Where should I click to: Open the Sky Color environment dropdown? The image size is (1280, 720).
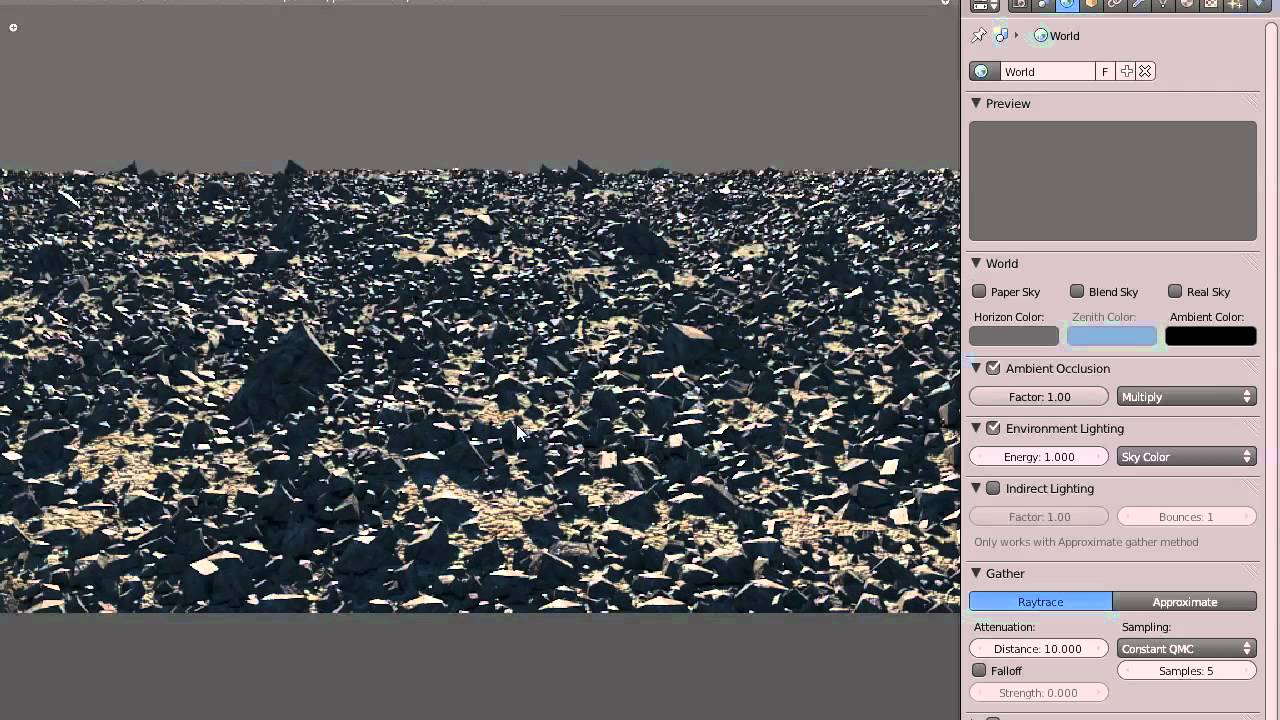1187,457
